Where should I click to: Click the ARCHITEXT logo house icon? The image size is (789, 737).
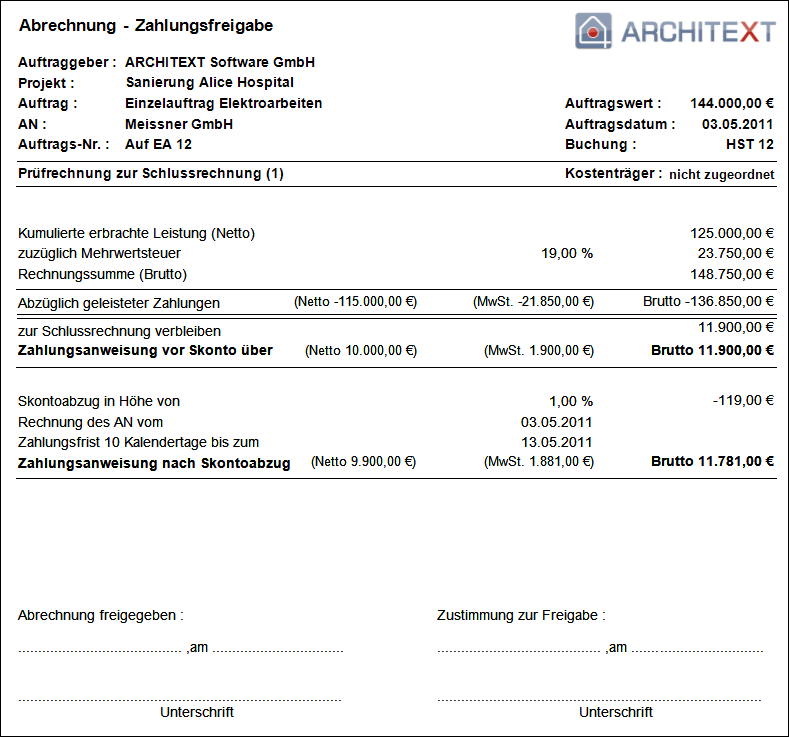point(593,31)
